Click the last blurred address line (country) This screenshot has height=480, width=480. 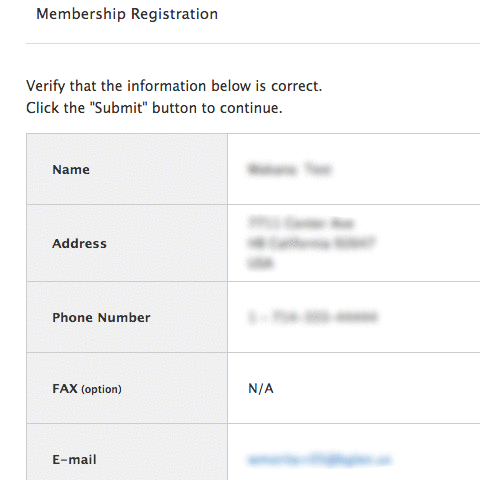261,263
